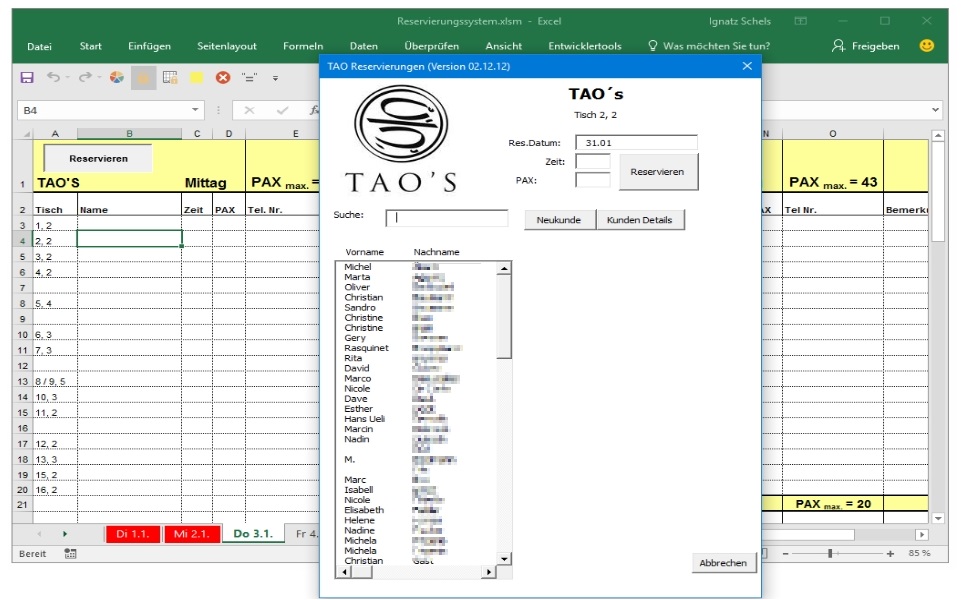
Task: Click the protected sheet grid icon
Action: [x=170, y=77]
